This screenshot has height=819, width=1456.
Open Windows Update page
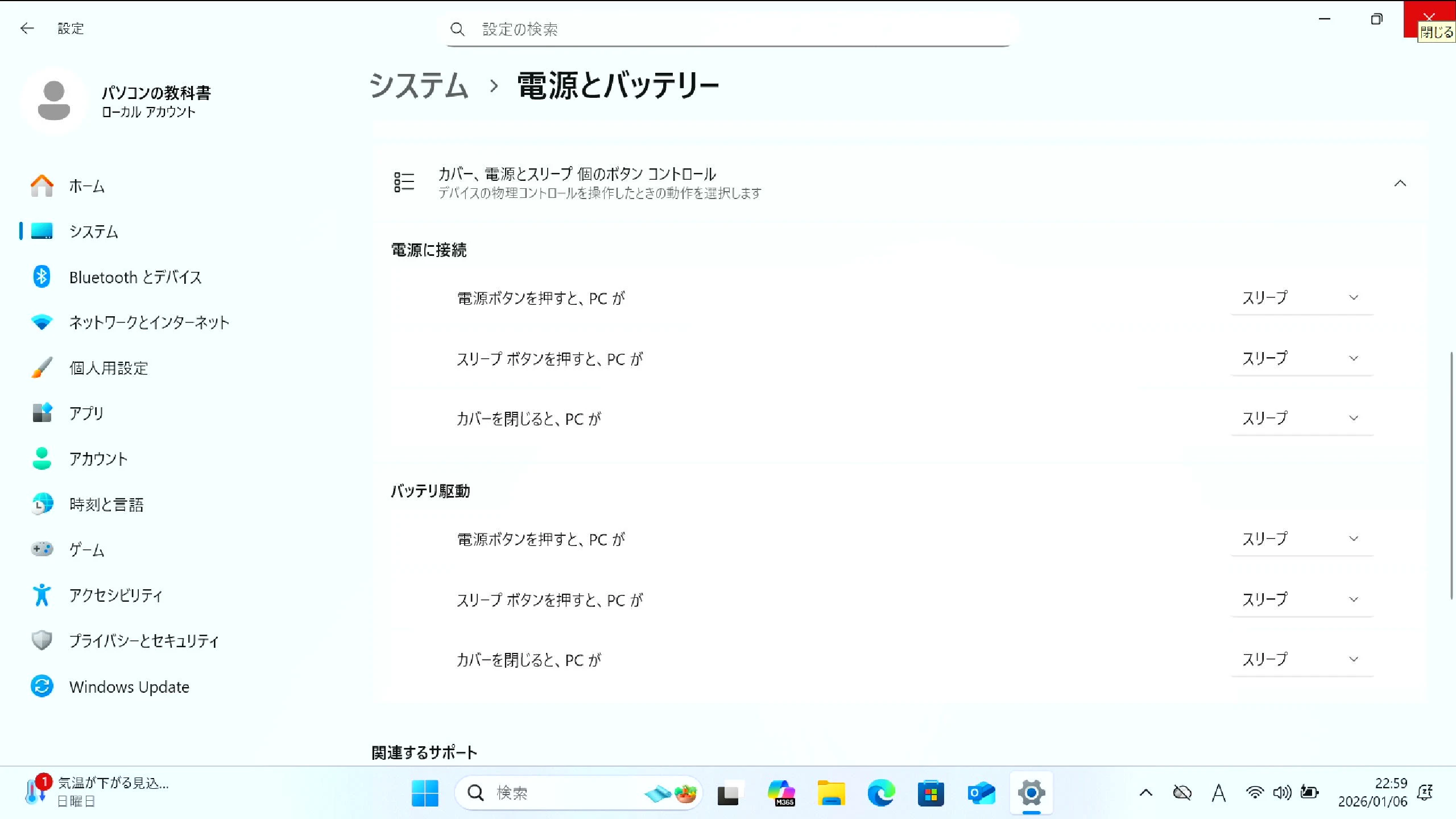(129, 686)
